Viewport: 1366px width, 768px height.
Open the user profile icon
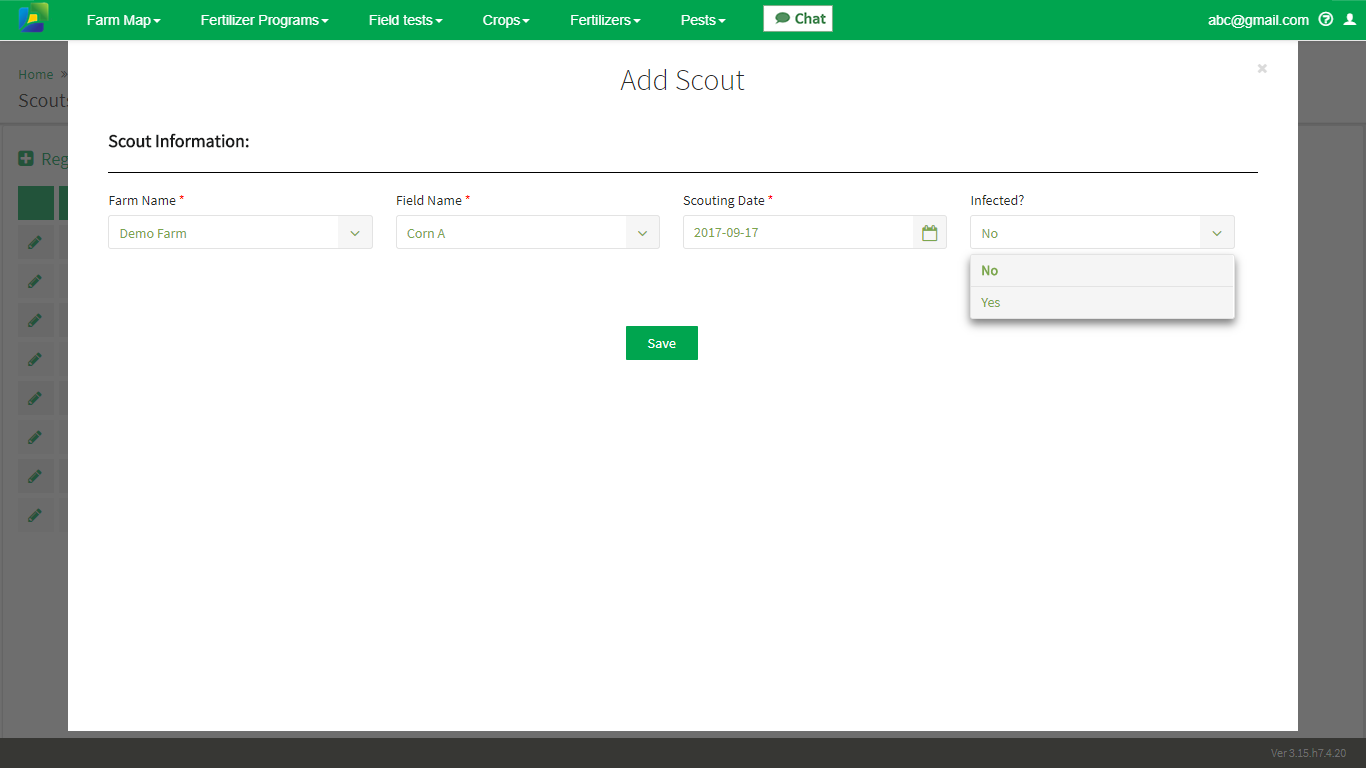(1350, 19)
